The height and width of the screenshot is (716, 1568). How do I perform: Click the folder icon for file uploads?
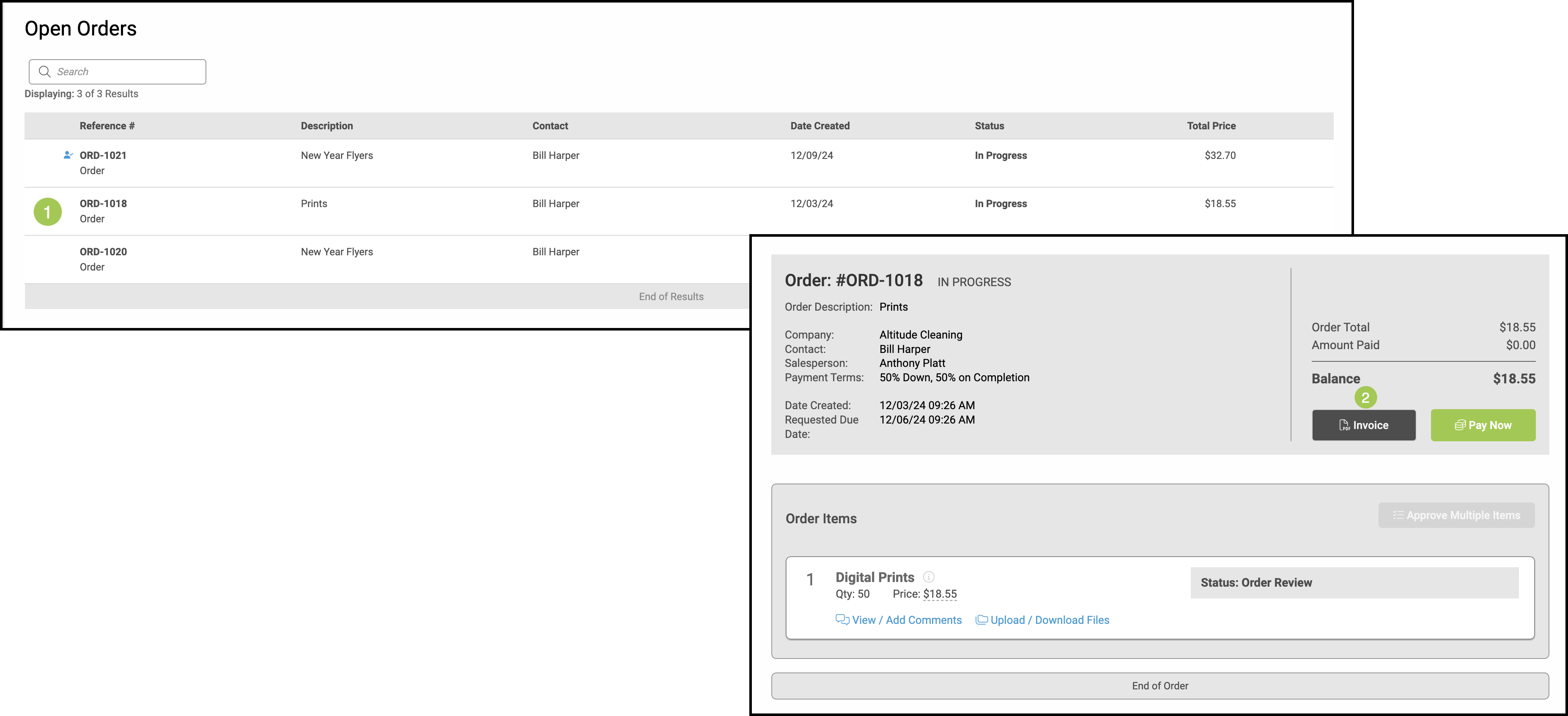point(981,619)
